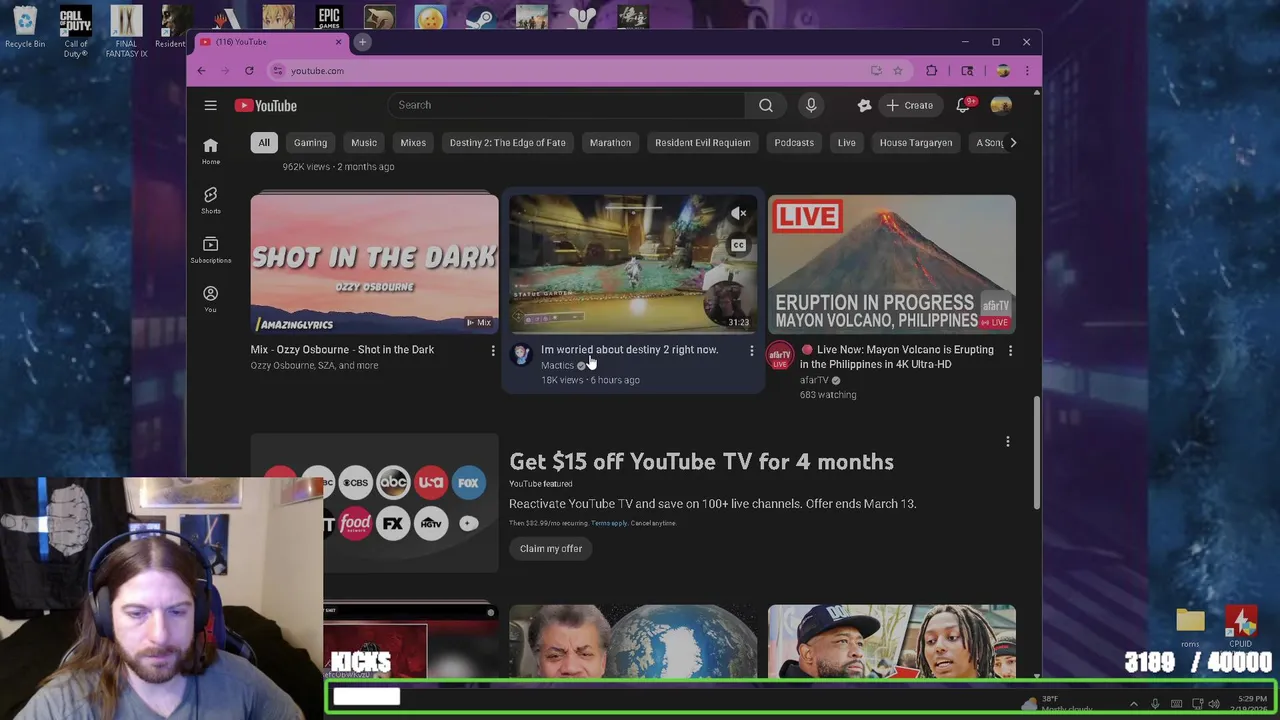Click the Mactics channel avatar

click(x=521, y=354)
